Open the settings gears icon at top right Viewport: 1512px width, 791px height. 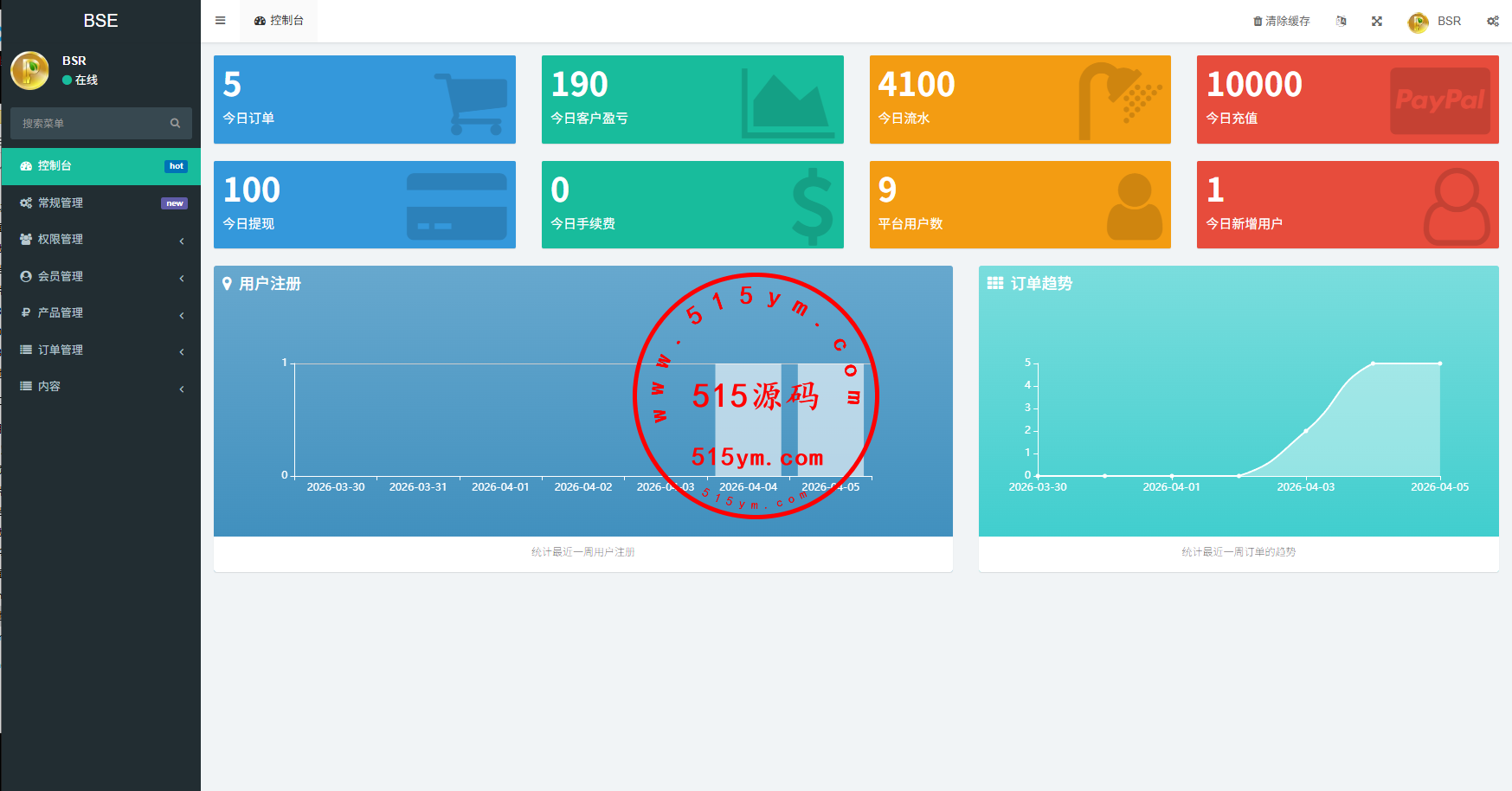1493,21
